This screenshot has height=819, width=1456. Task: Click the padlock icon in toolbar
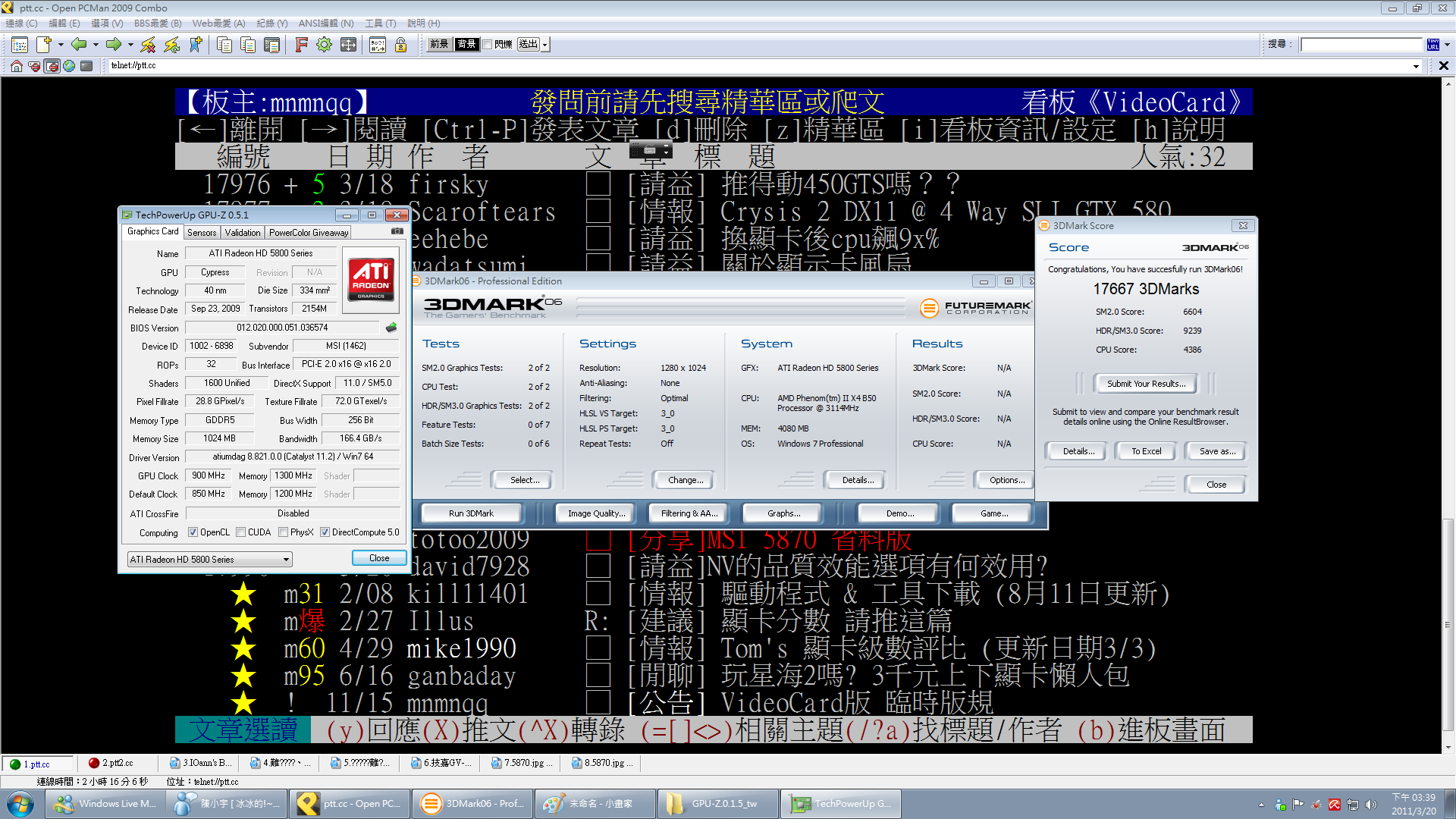(400, 45)
